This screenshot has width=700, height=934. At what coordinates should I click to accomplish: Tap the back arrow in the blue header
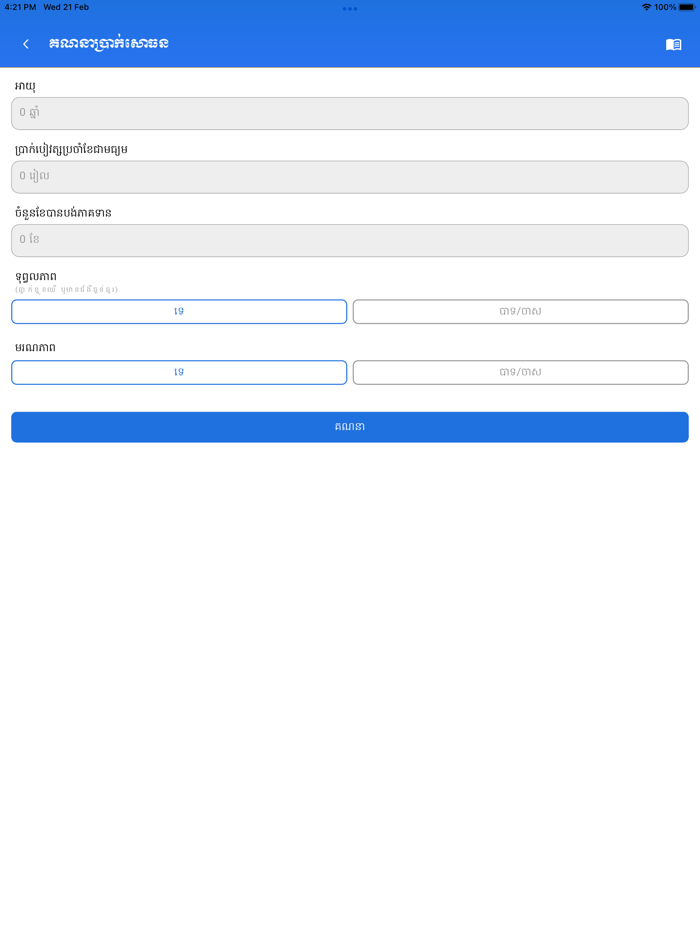(x=25, y=43)
